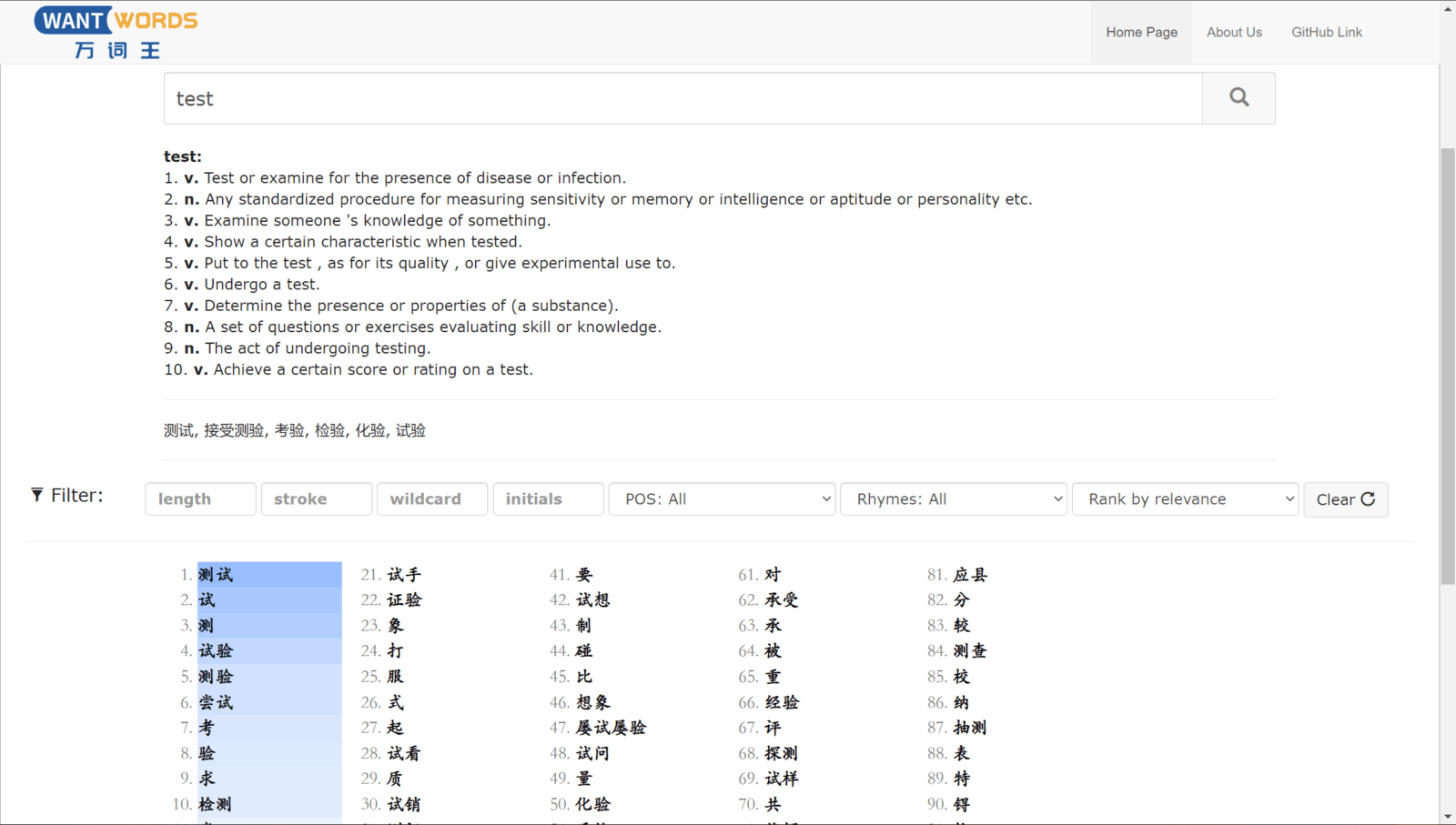Open the GitHub Link
This screenshot has height=825, width=1456.
[x=1327, y=32]
